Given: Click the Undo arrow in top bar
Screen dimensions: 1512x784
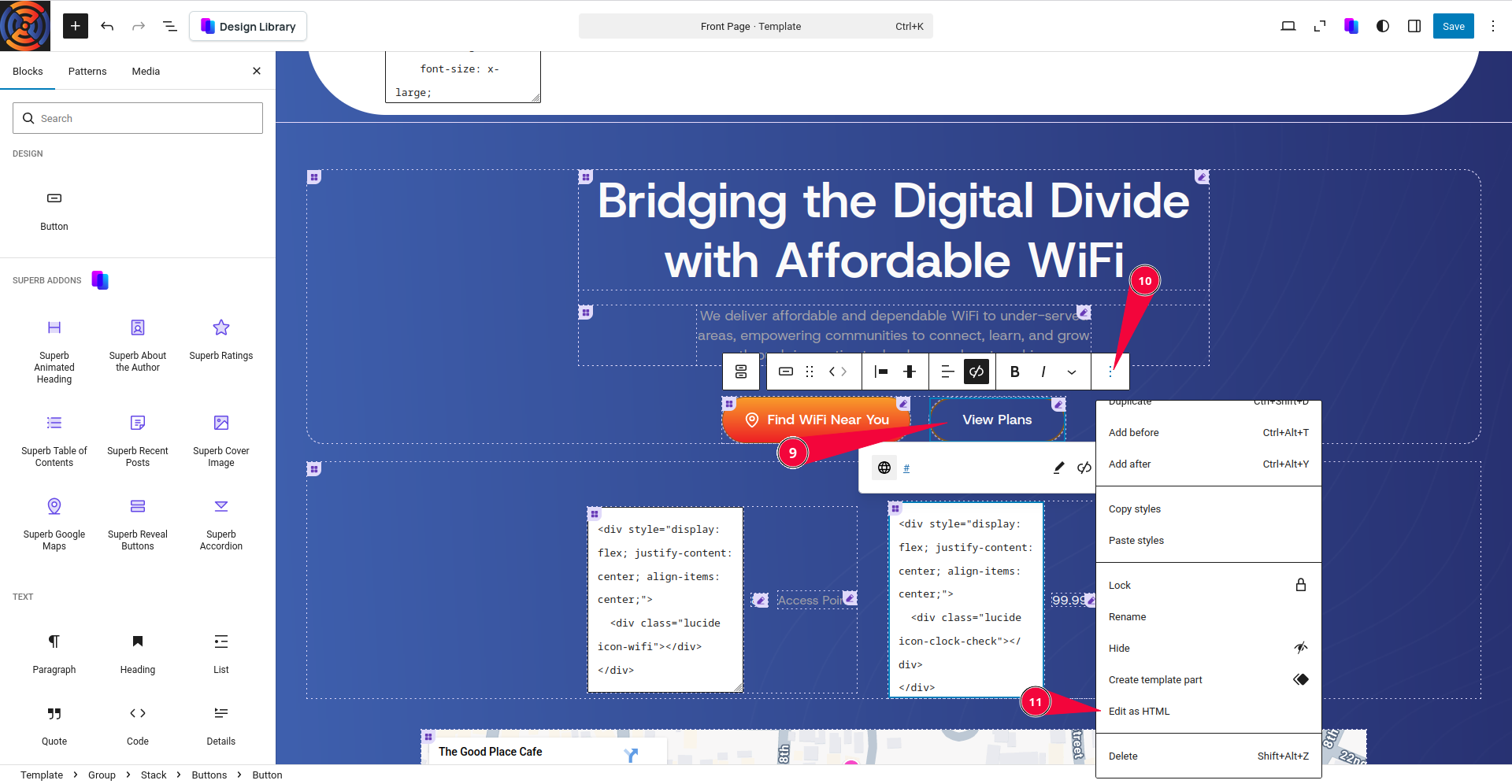Looking at the screenshot, I should coord(107,26).
